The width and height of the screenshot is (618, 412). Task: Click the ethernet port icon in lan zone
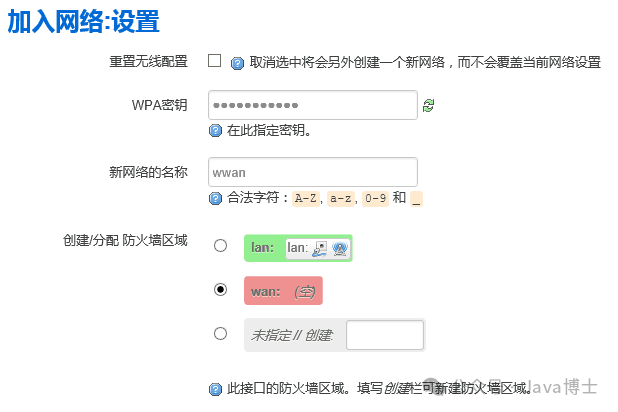click(320, 247)
